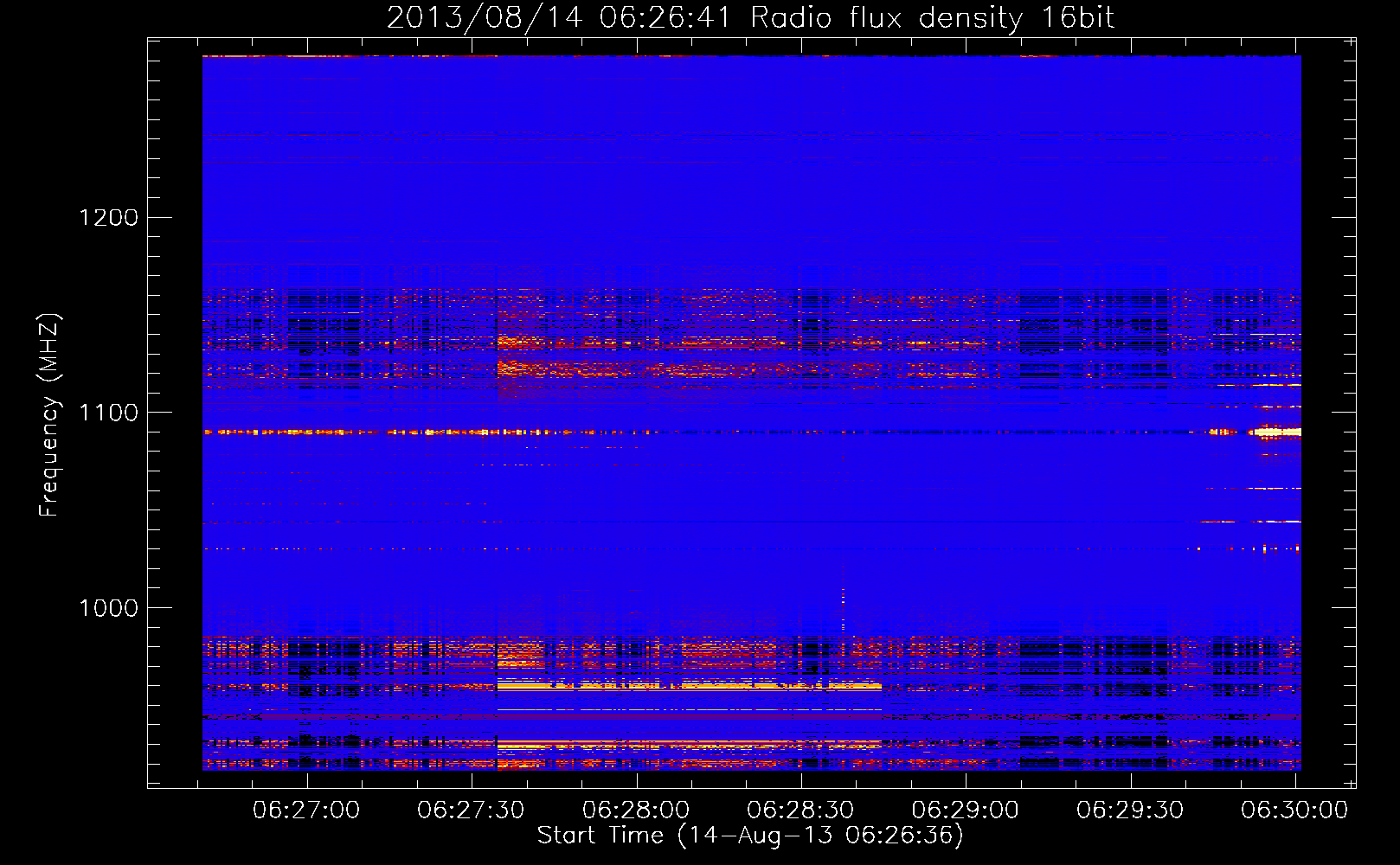Click the 'Start Time (14-Aug-13 06:26:36)' label

750,836
